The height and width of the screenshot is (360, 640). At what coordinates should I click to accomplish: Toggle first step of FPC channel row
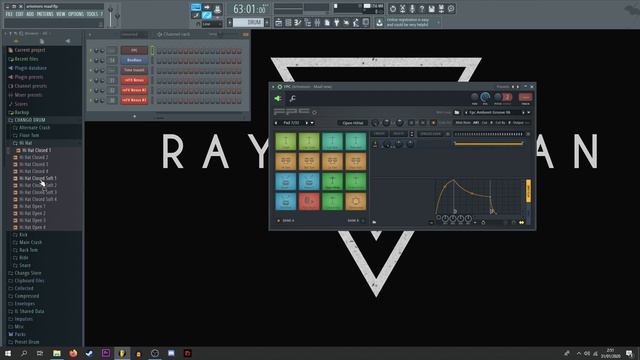[x=159, y=51]
